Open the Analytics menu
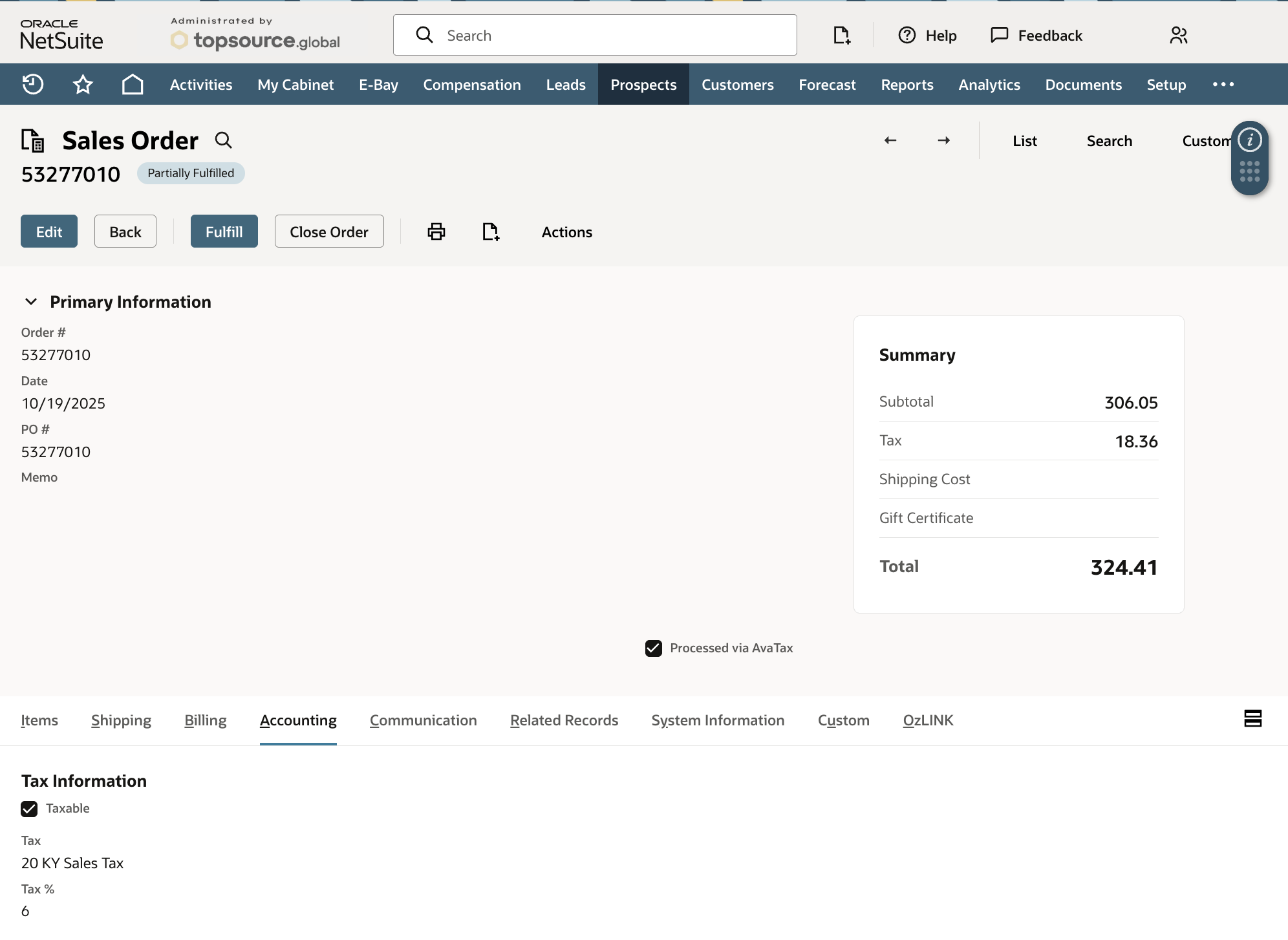This screenshot has height=940, width=1288. coord(989,85)
